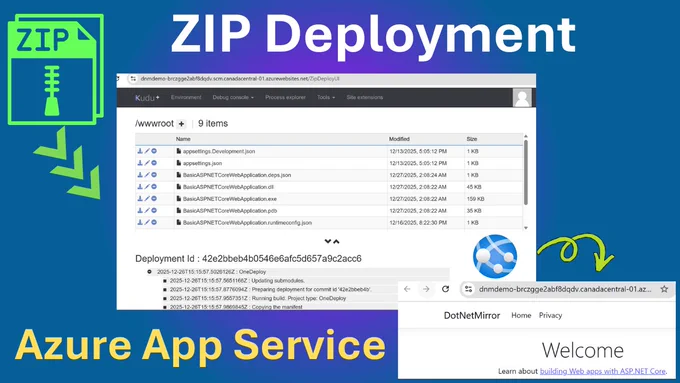Reload the DotNetMirror page
Viewport: 680px width, 383px height.
(445, 289)
